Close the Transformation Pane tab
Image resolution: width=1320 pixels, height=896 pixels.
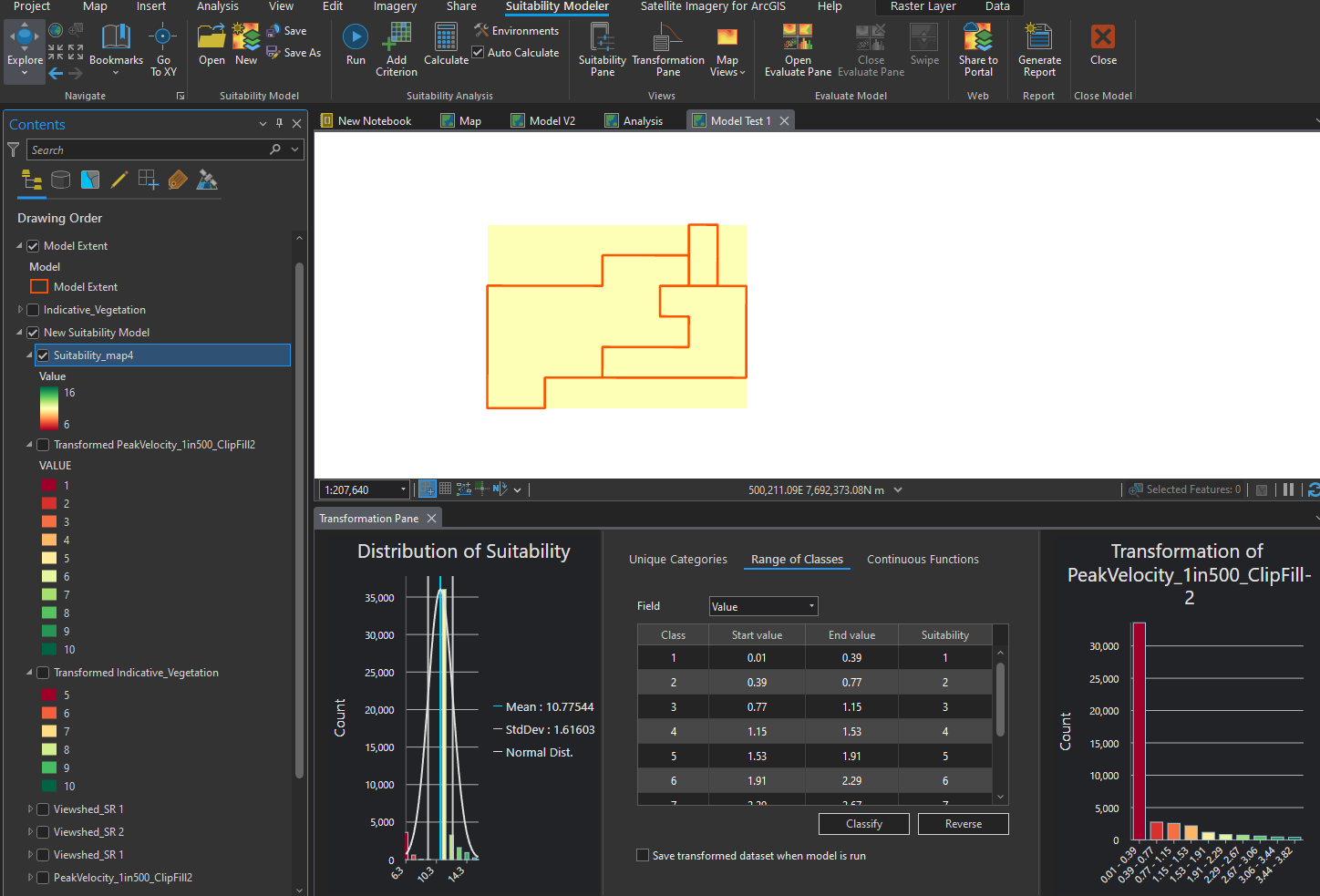point(432,518)
